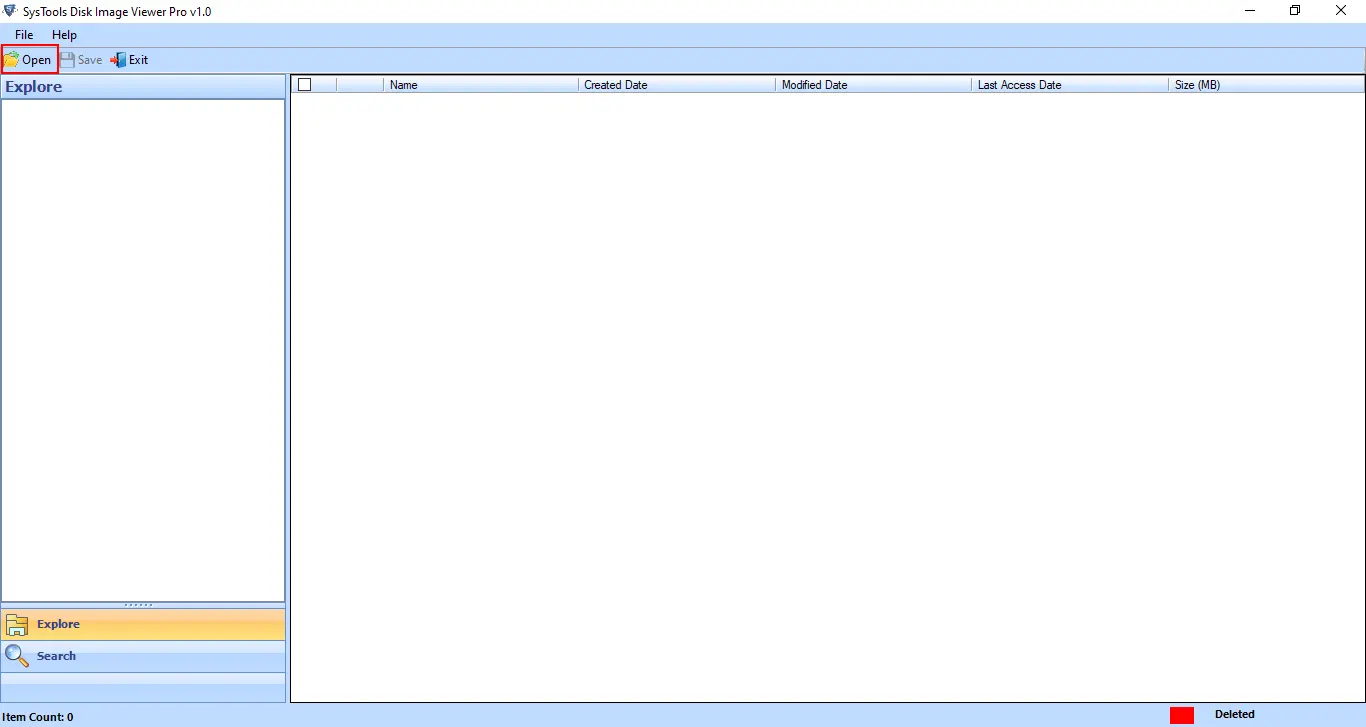Screen dimensions: 1366x727
Task: Click the Explore panel header title
Action: pos(34,87)
